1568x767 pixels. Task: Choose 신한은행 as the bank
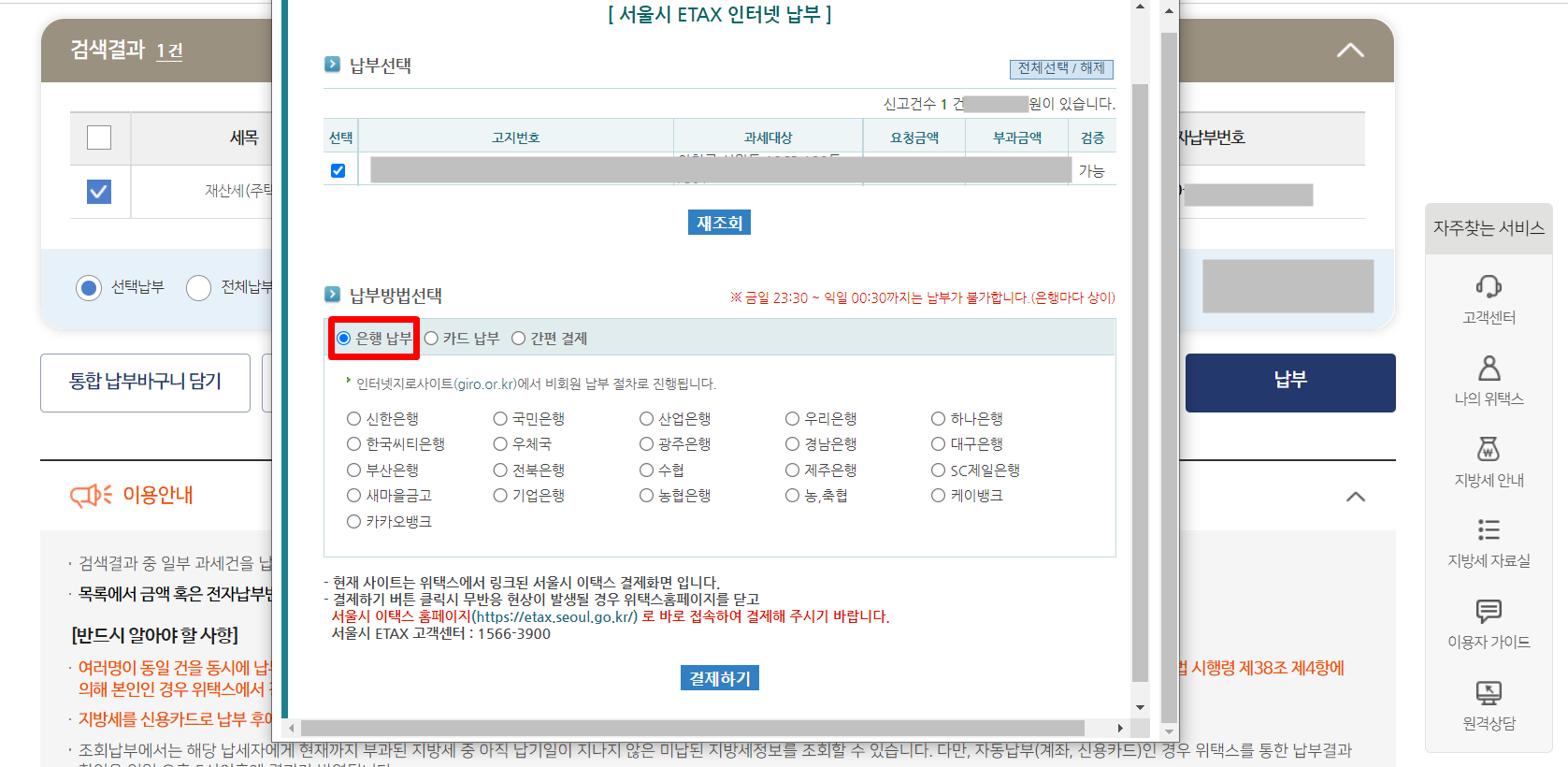(353, 418)
